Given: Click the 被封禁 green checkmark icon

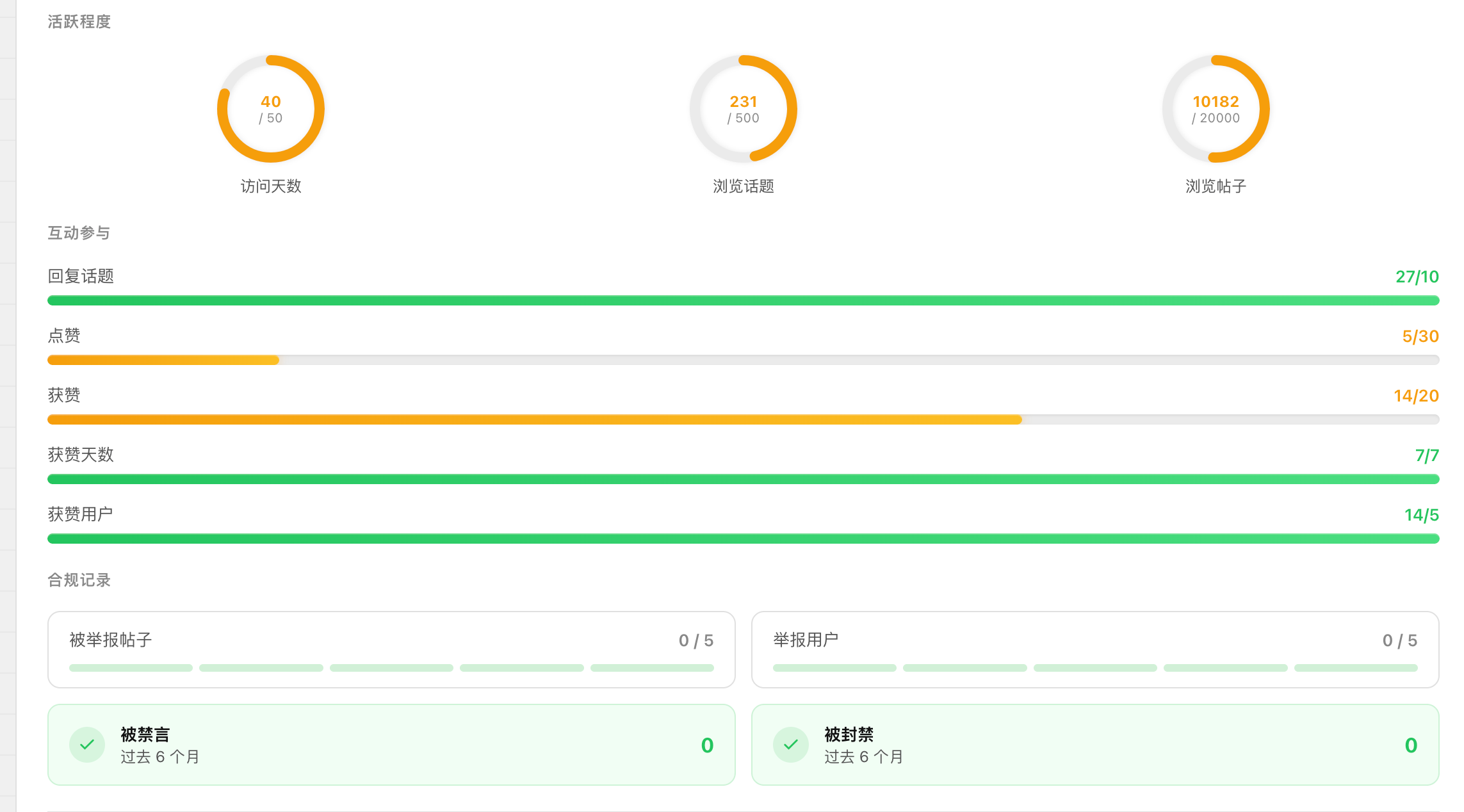Looking at the screenshot, I should pos(791,745).
